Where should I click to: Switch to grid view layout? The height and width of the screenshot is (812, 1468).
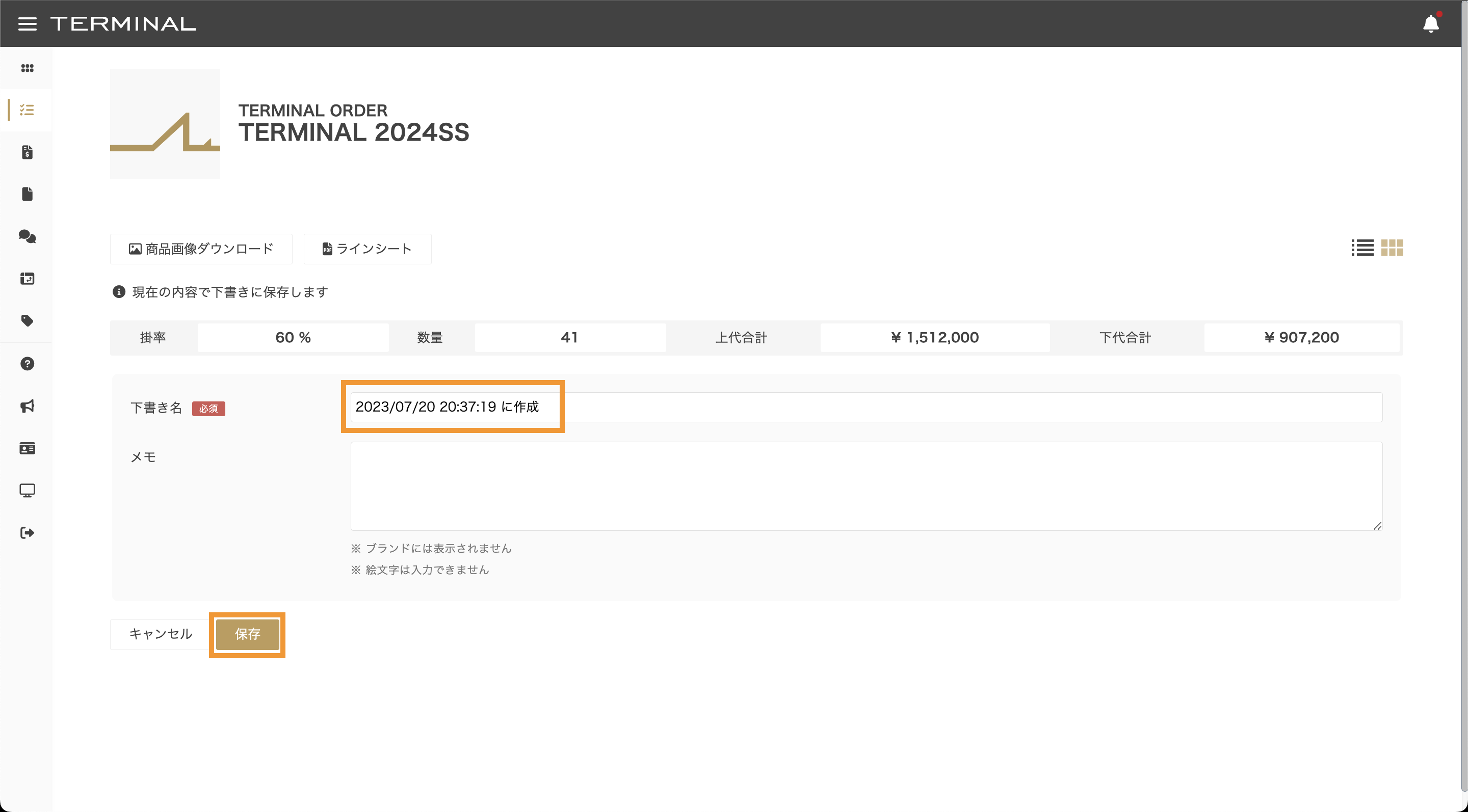pos(1392,248)
